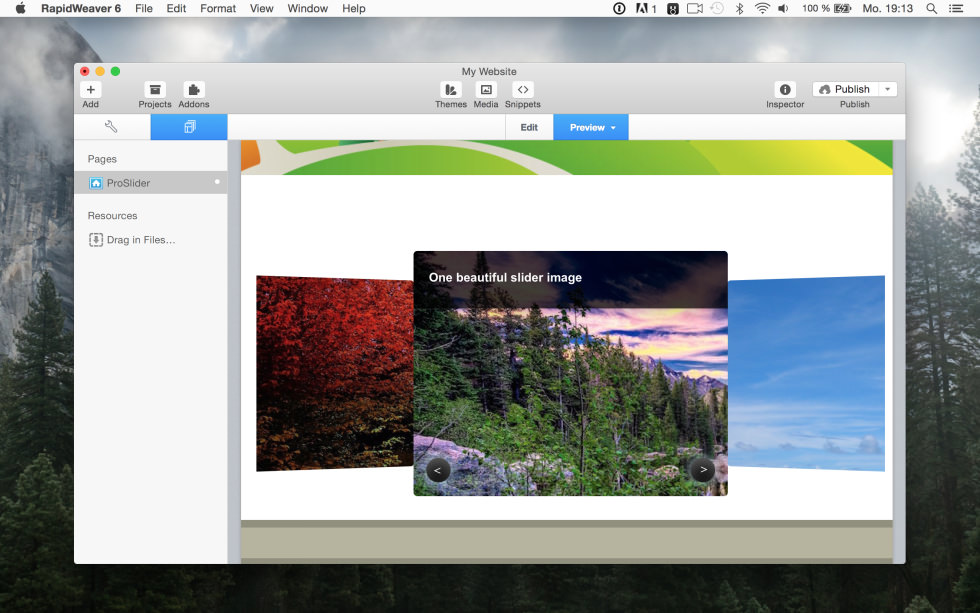The image size is (980, 613).
Task: Select the pages sidebar tab icon
Action: pyautogui.click(x=189, y=127)
